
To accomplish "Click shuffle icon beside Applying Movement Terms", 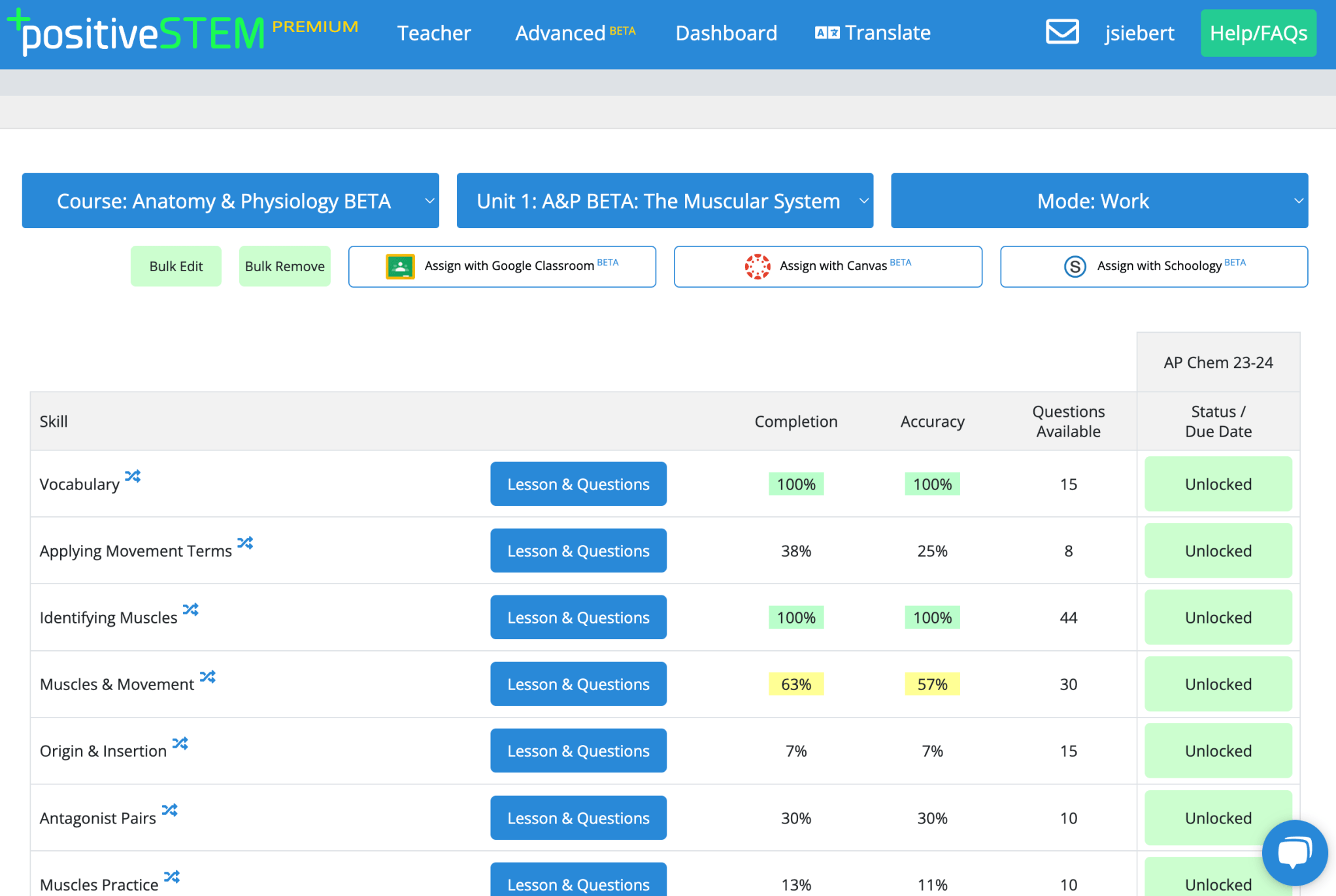I will [245, 543].
